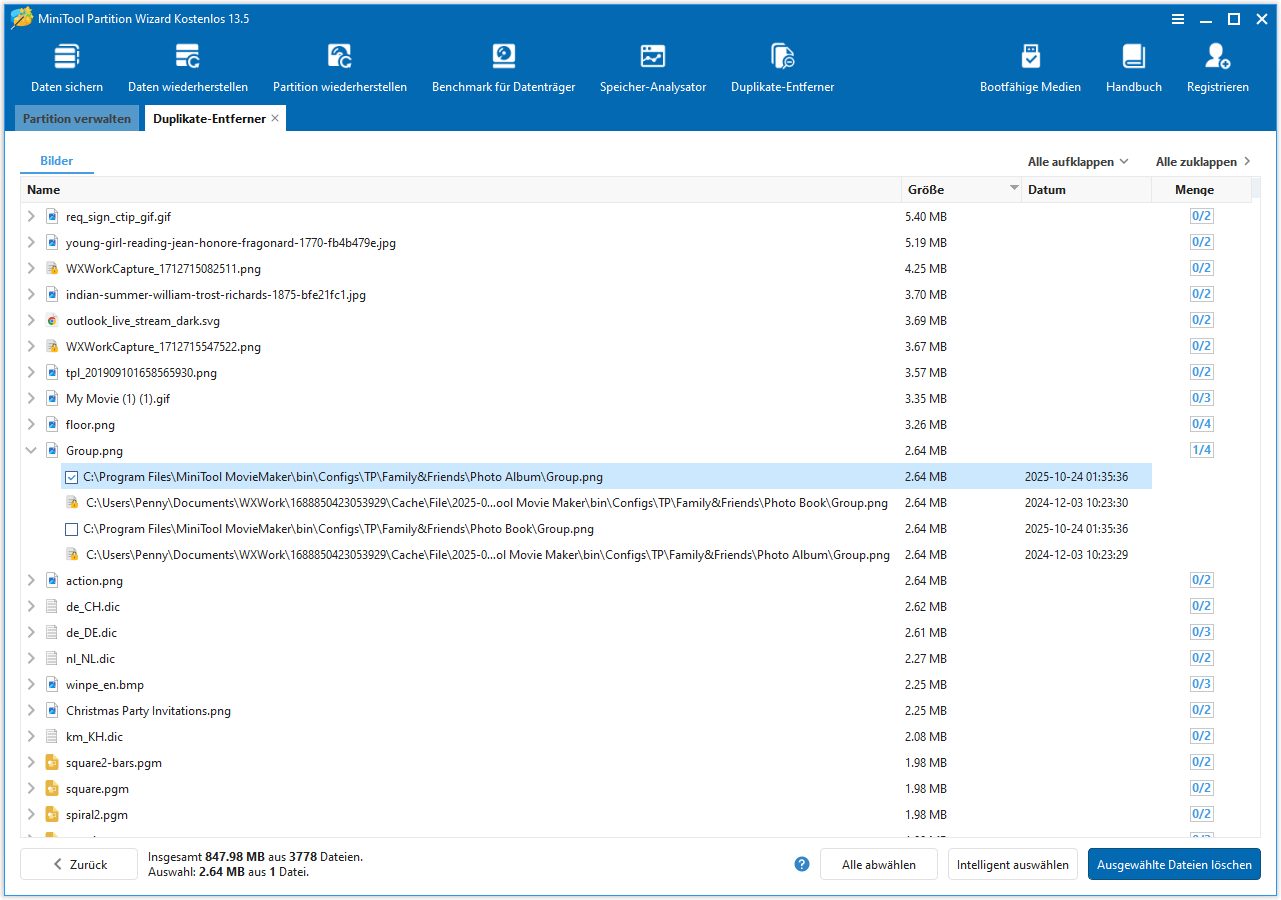Open Bootfähige Medien creator

tap(1030, 65)
